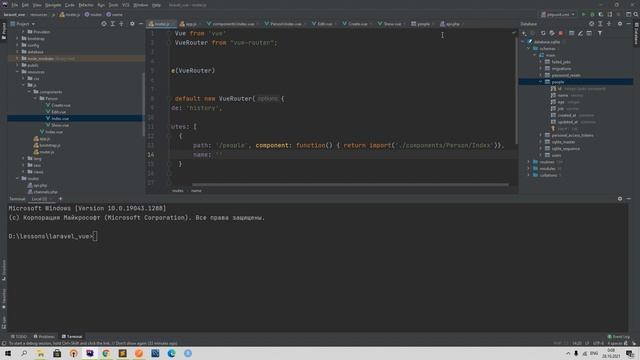Click the Run green play icon
The width and height of the screenshot is (640, 360).
[584, 14]
